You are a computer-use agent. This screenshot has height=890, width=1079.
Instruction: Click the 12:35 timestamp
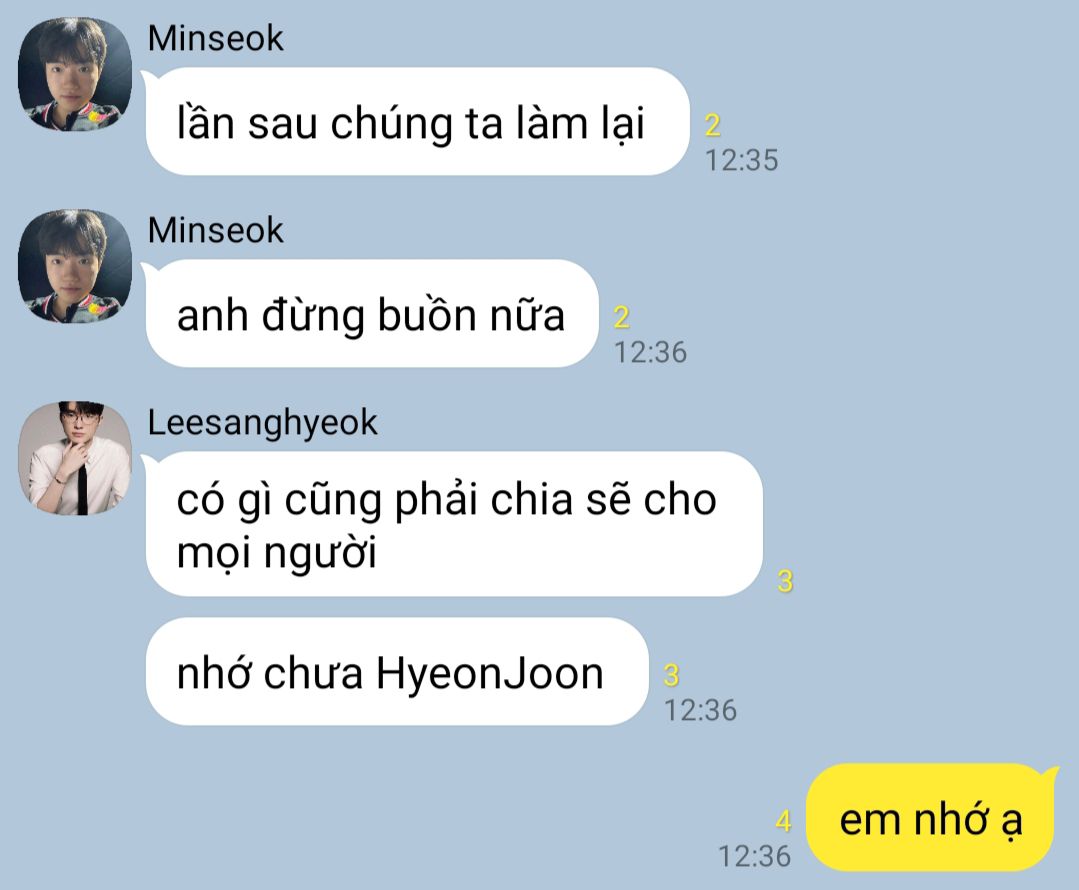pyautogui.click(x=742, y=160)
